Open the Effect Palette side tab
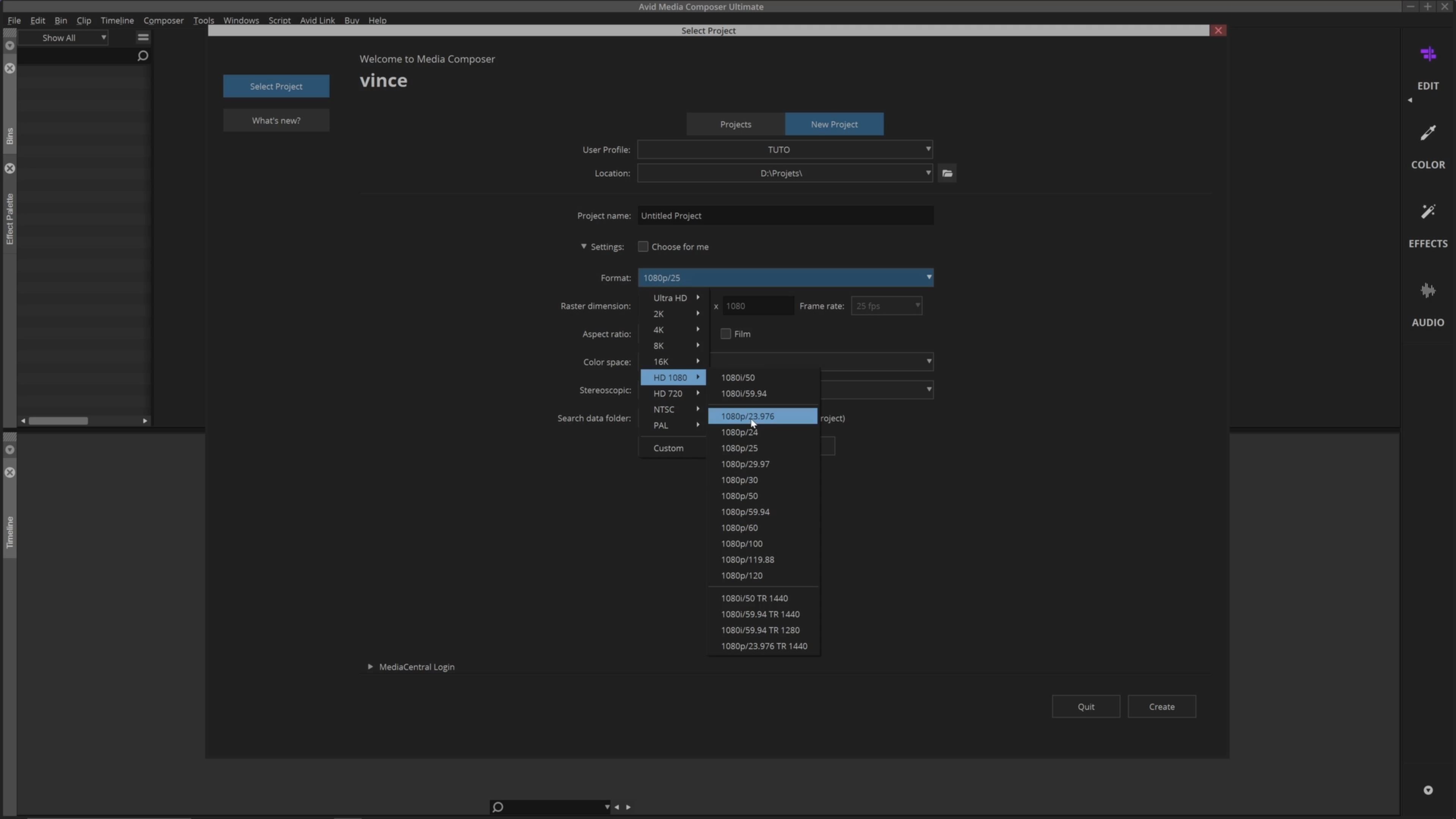This screenshot has height=819, width=1456. (x=9, y=219)
